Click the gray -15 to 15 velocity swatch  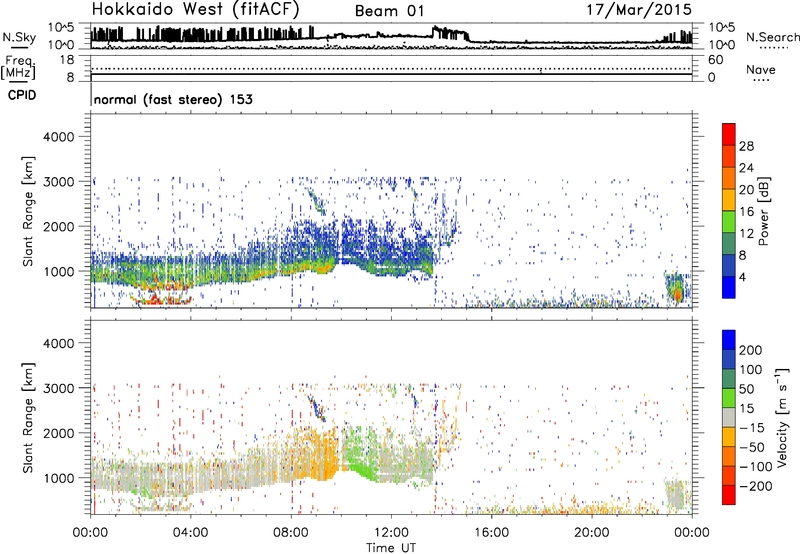729,418
